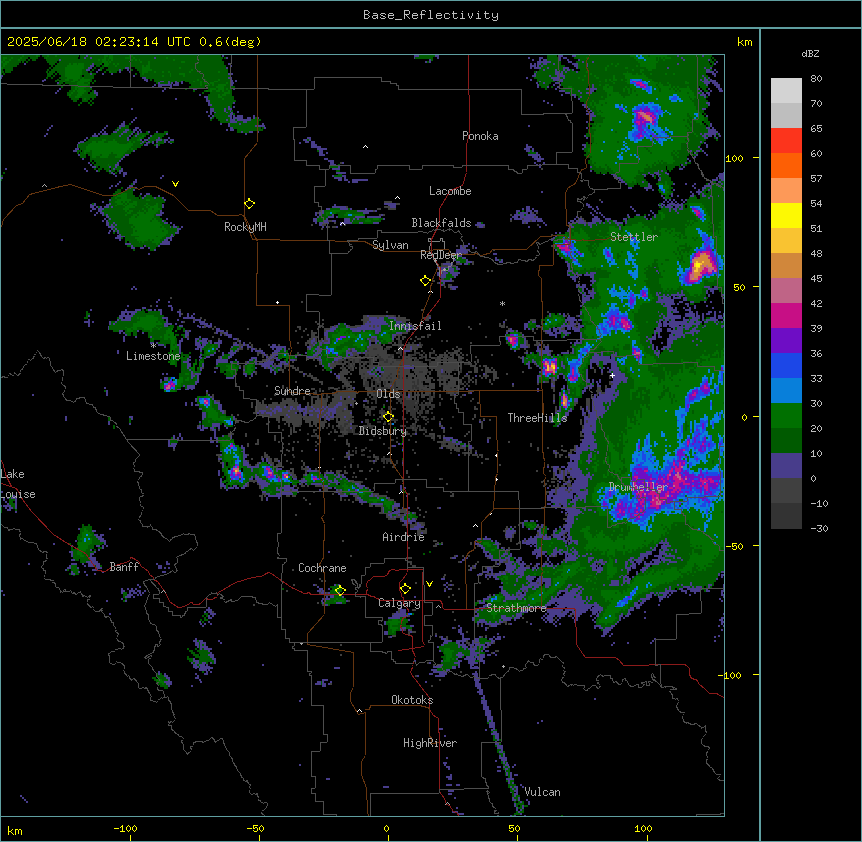Image resolution: width=862 pixels, height=842 pixels.
Task: Click the yellow diamond marker above RockyMH
Action: tap(250, 204)
